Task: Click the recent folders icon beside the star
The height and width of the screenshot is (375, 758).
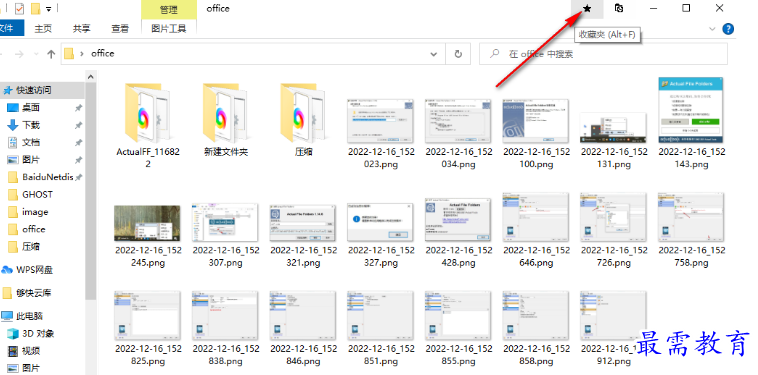Action: pos(619,8)
